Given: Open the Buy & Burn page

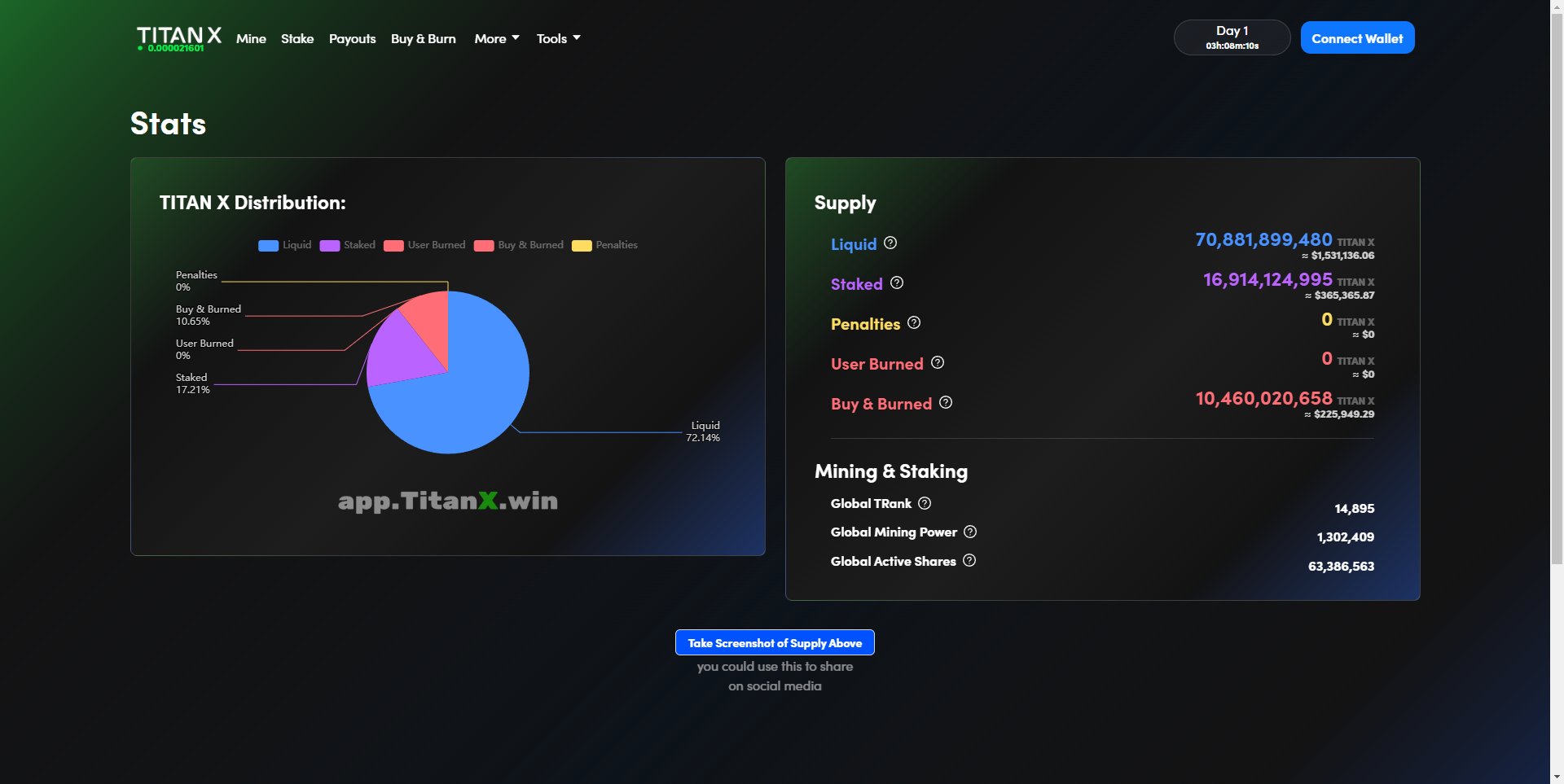Looking at the screenshot, I should tap(424, 38).
